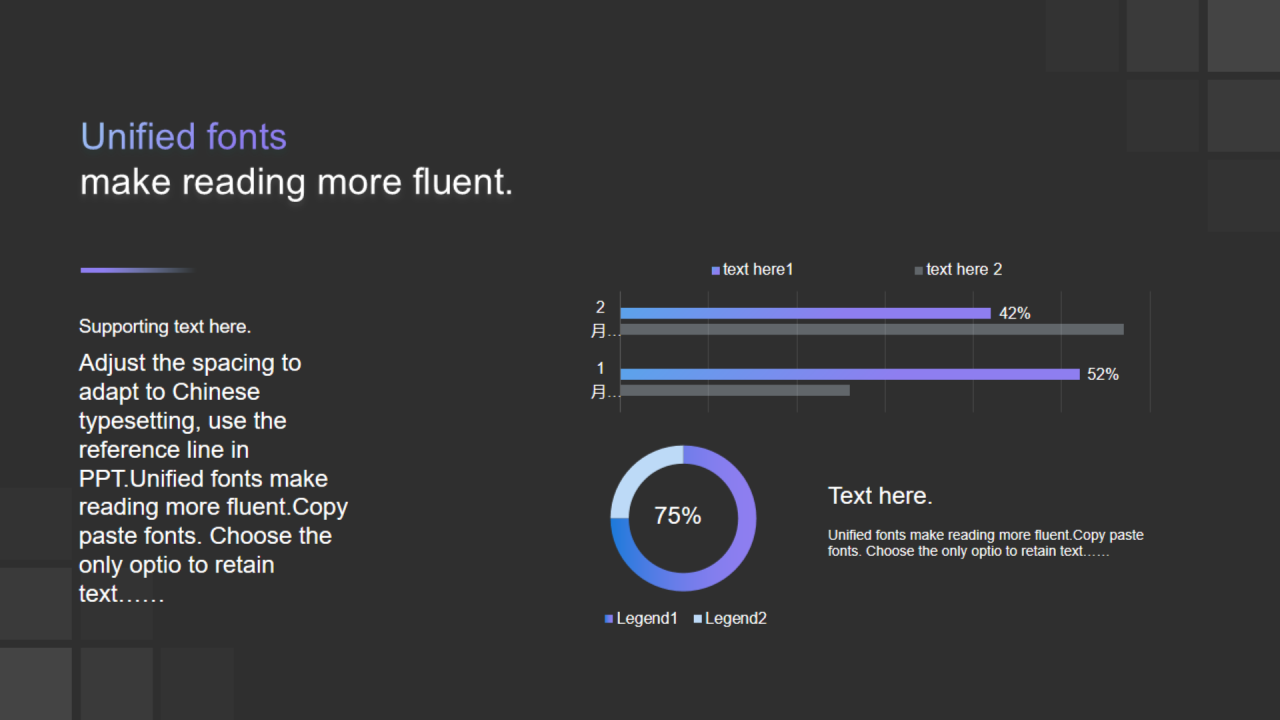Click the small paragraph under "Text here."

(x=985, y=543)
